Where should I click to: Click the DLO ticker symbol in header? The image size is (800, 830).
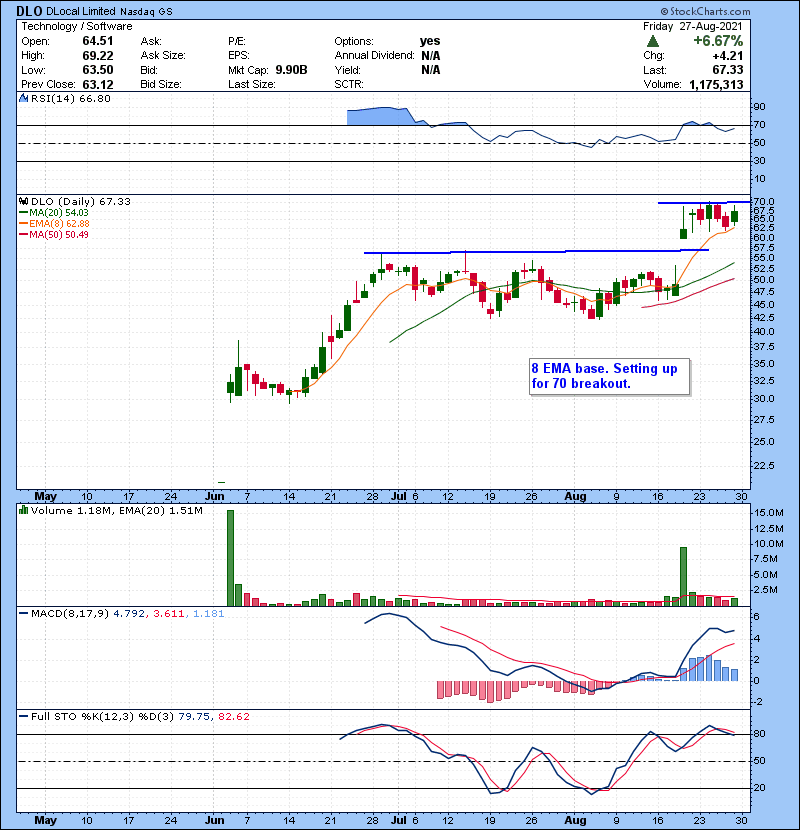28,11
